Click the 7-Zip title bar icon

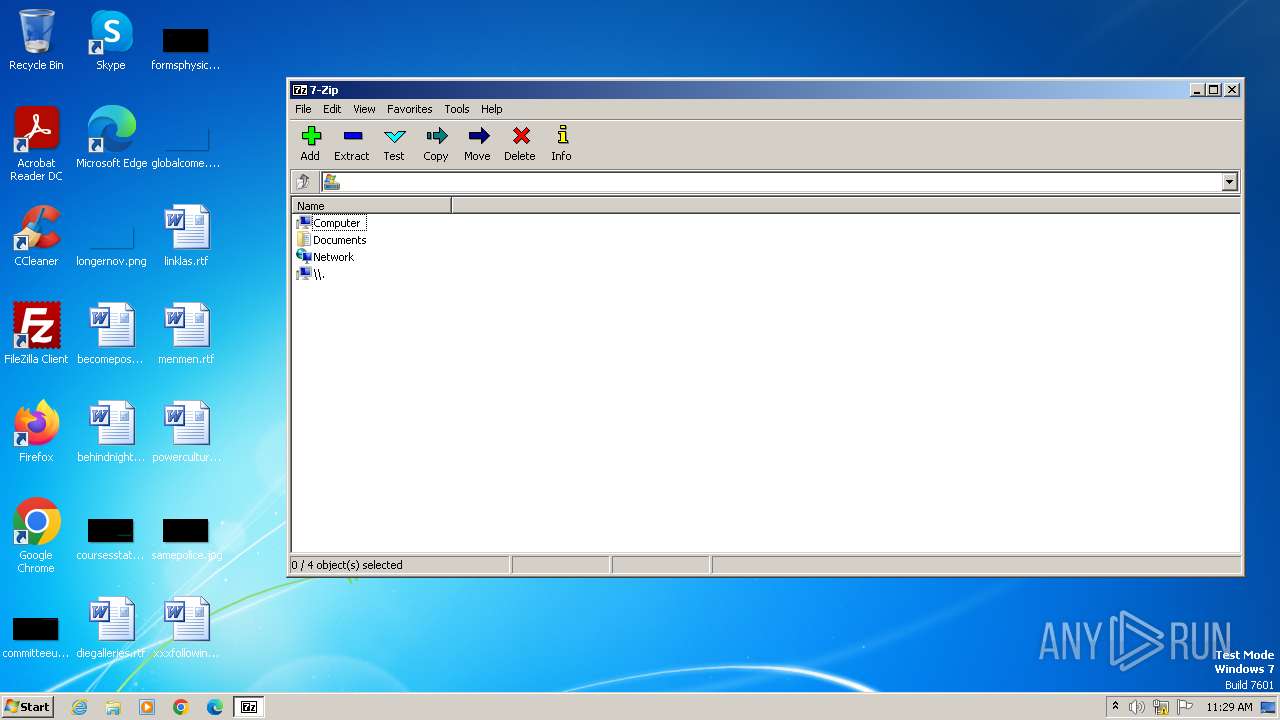(x=300, y=90)
